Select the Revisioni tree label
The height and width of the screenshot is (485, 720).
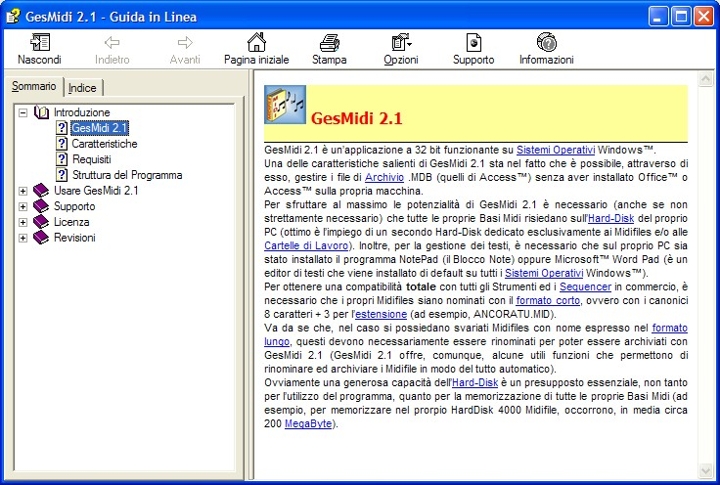point(75,237)
